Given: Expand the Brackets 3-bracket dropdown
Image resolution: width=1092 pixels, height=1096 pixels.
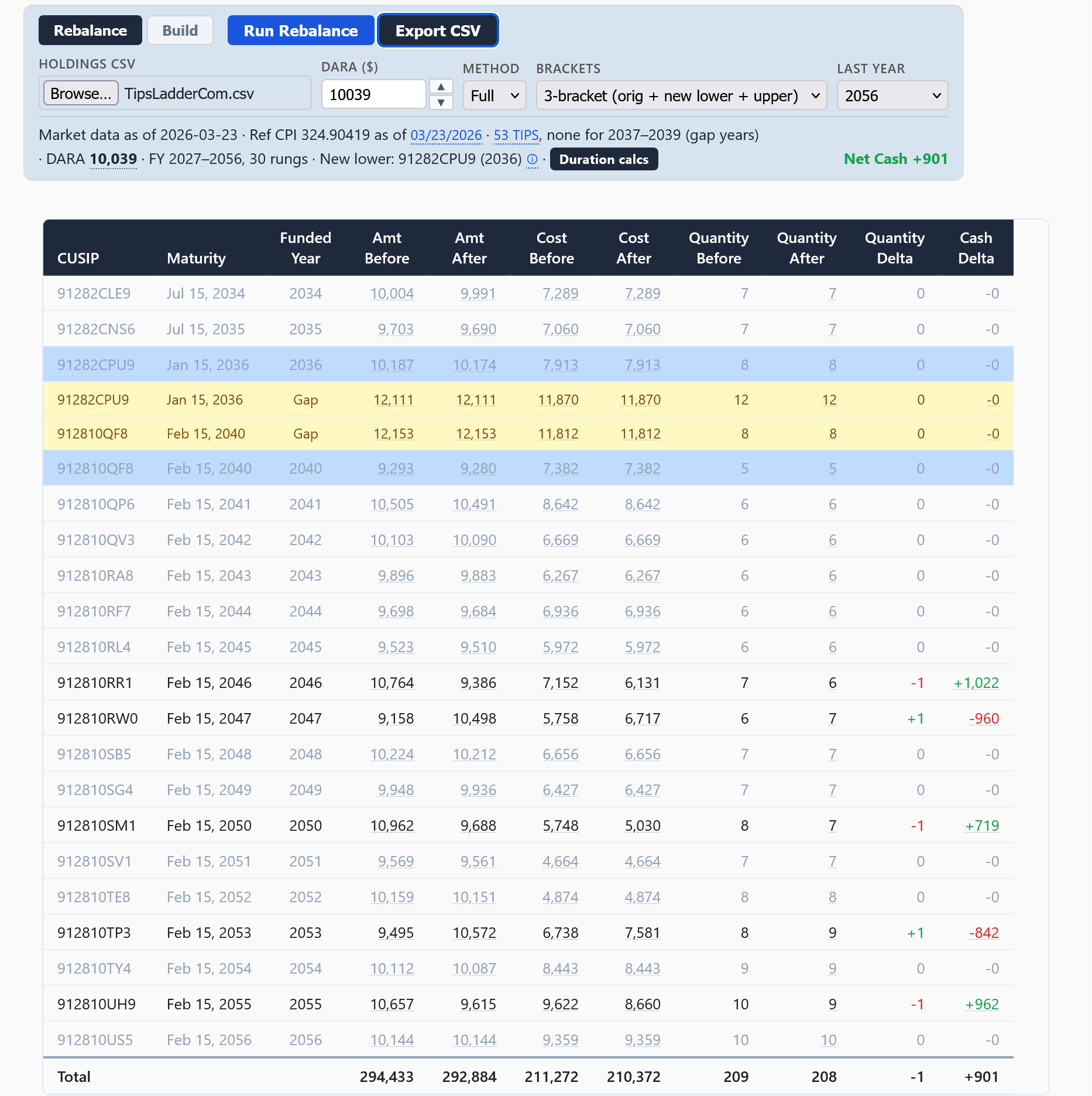Looking at the screenshot, I should [x=681, y=95].
